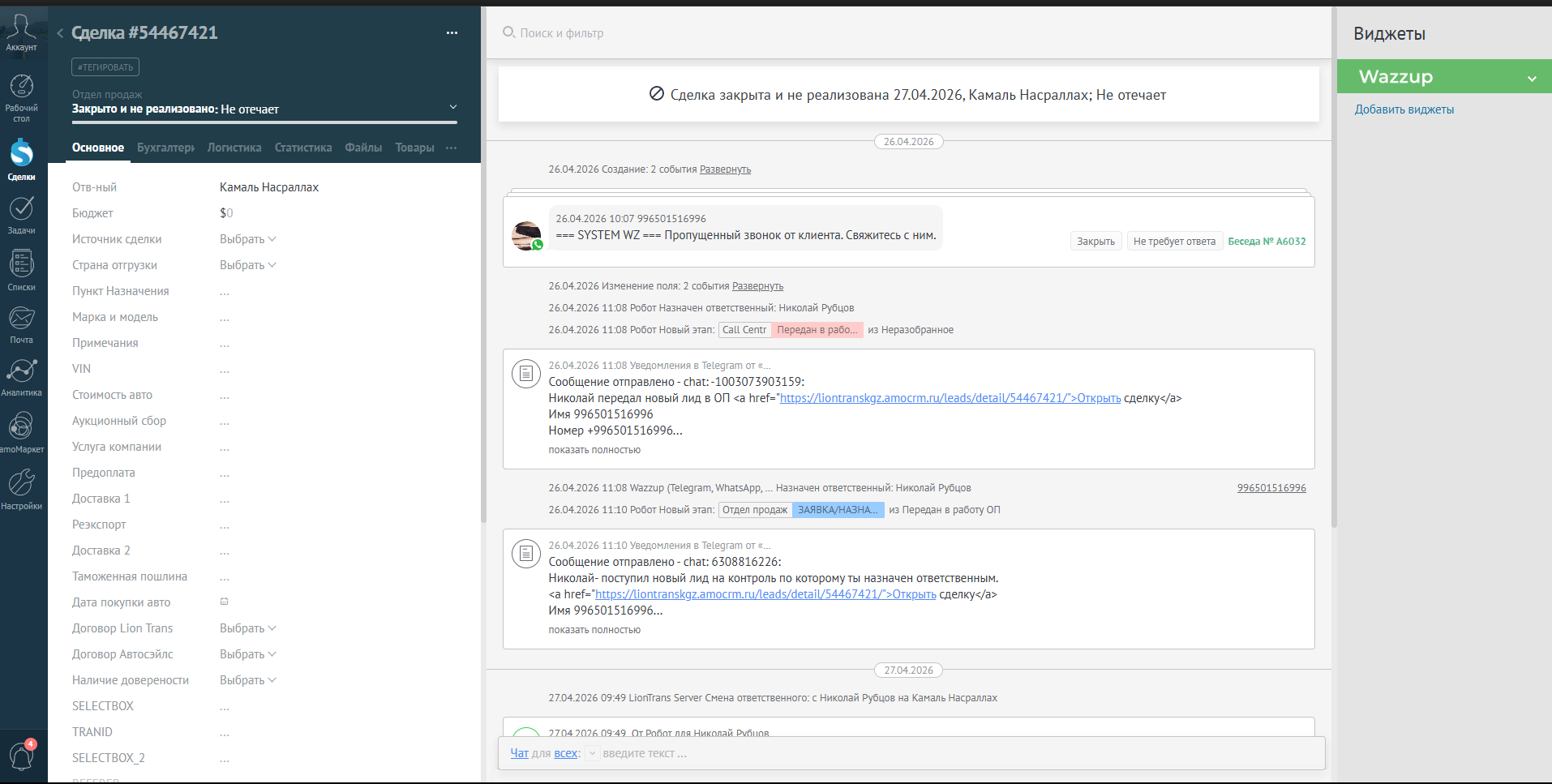Click Закрыть button on conversation
This screenshot has height=784, width=1552.
pos(1095,241)
